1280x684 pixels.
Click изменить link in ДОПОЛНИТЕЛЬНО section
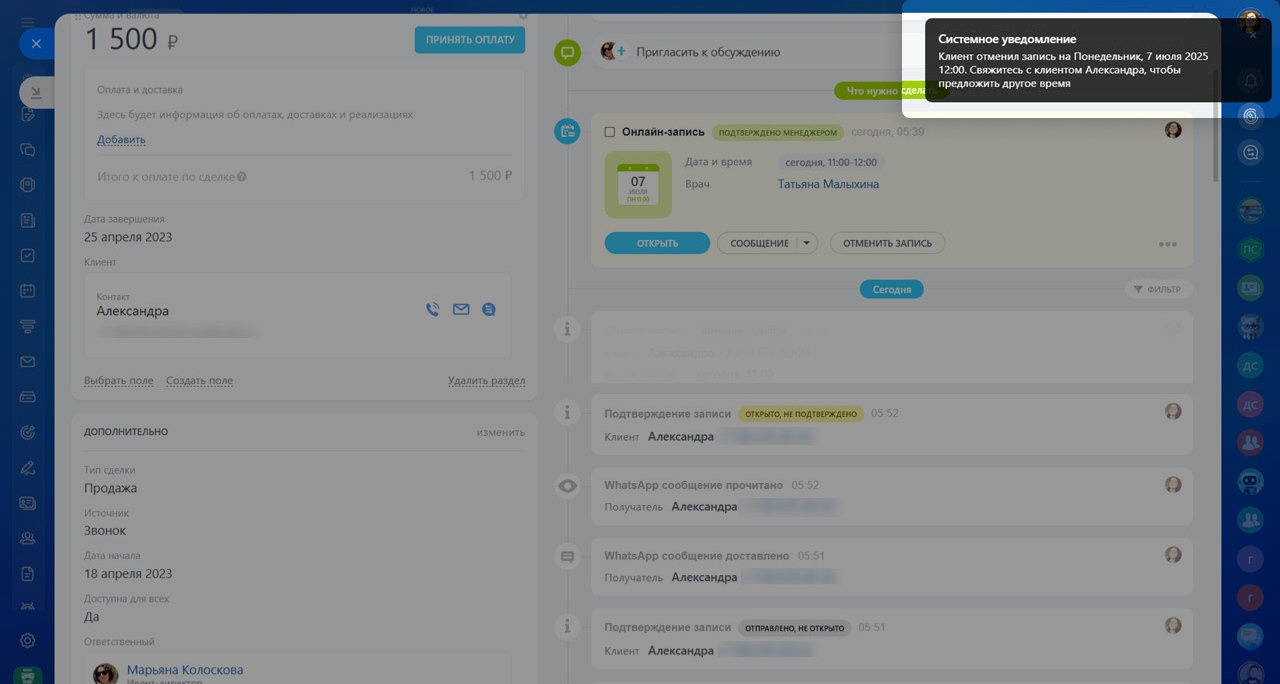click(500, 432)
